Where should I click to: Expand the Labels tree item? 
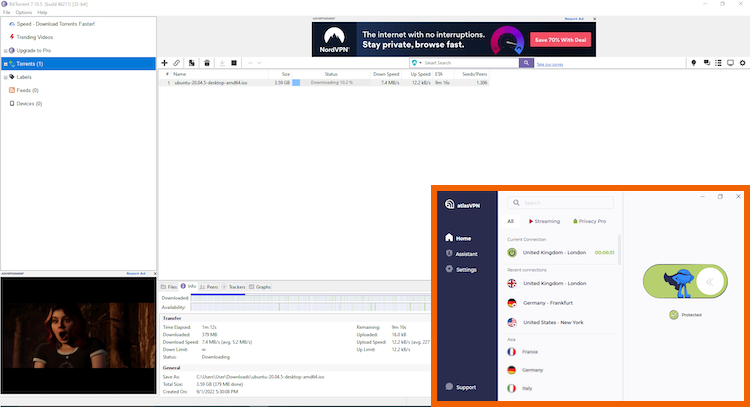coord(5,77)
